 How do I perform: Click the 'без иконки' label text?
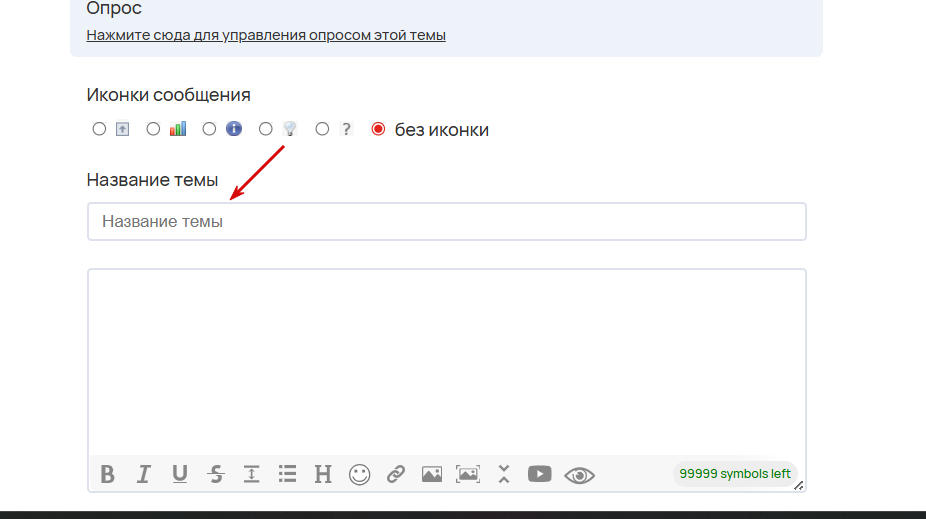[442, 130]
